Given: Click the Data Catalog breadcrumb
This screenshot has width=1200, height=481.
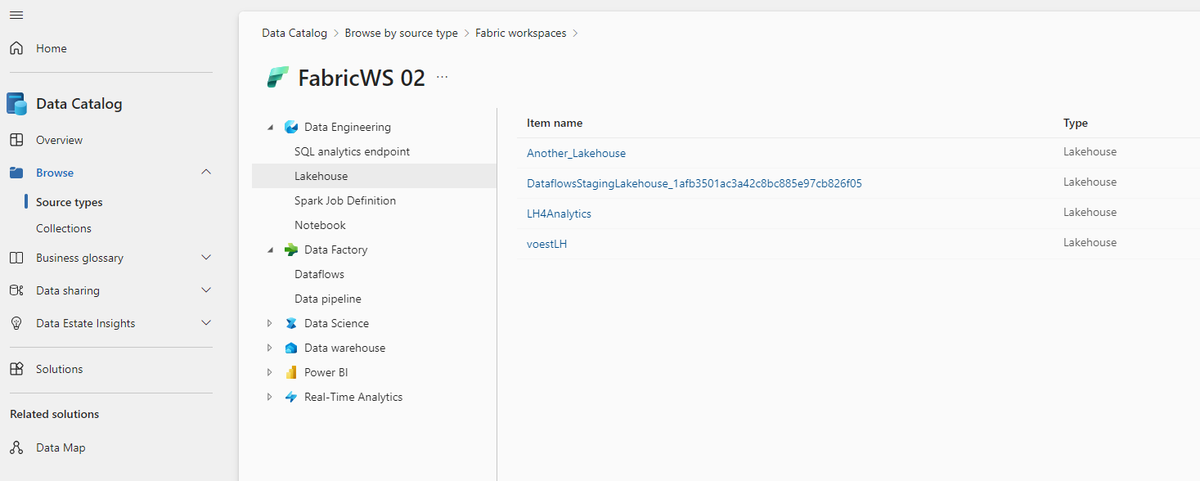Looking at the screenshot, I should coord(294,33).
